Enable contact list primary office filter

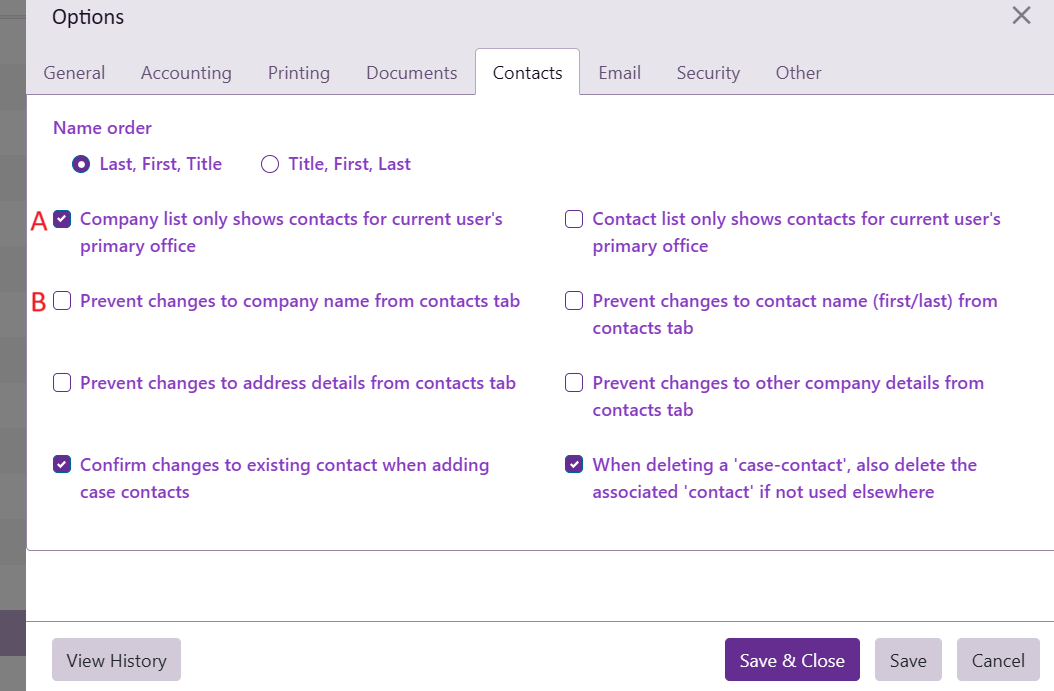[x=574, y=219]
